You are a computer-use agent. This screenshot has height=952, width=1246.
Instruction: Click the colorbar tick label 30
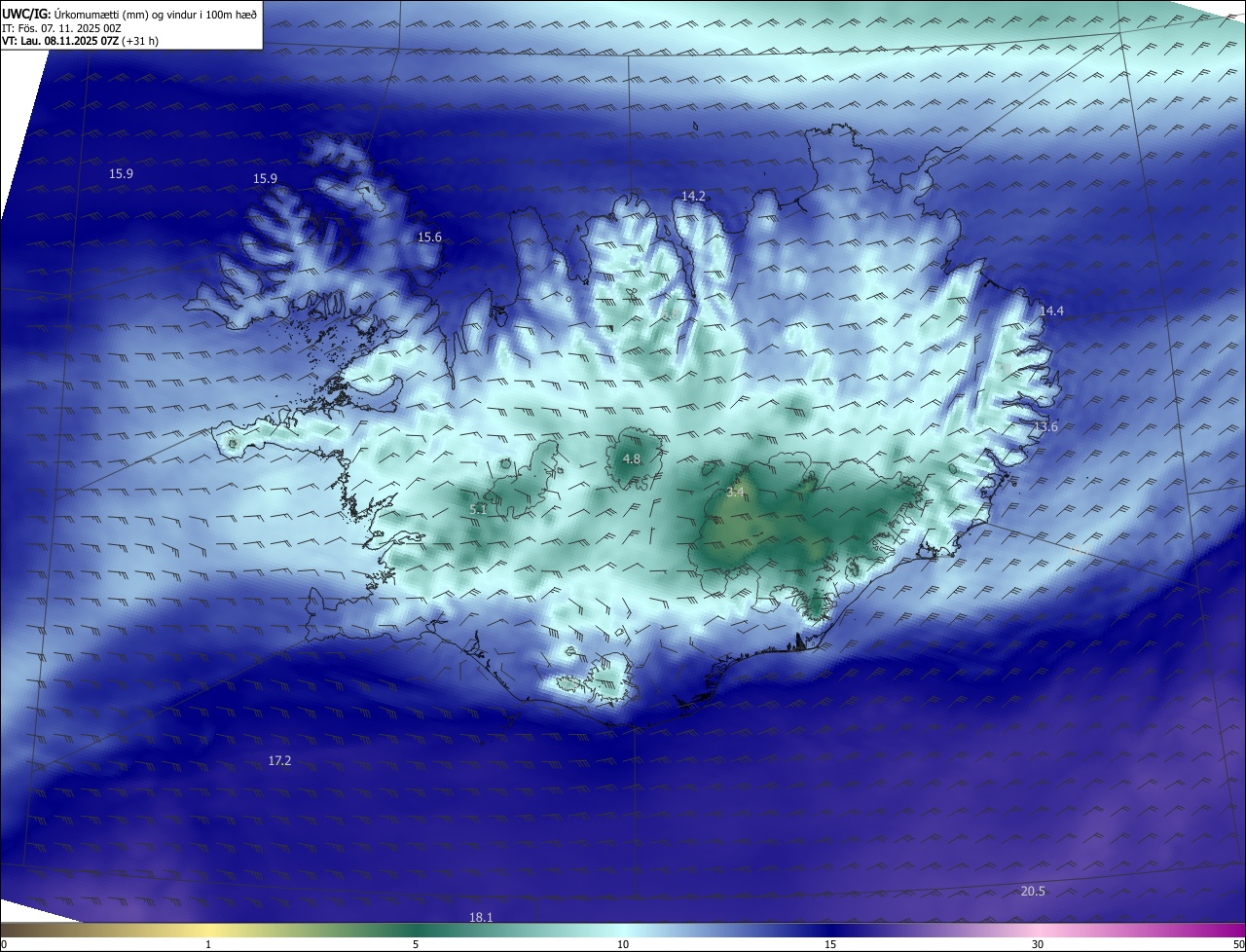[1038, 945]
